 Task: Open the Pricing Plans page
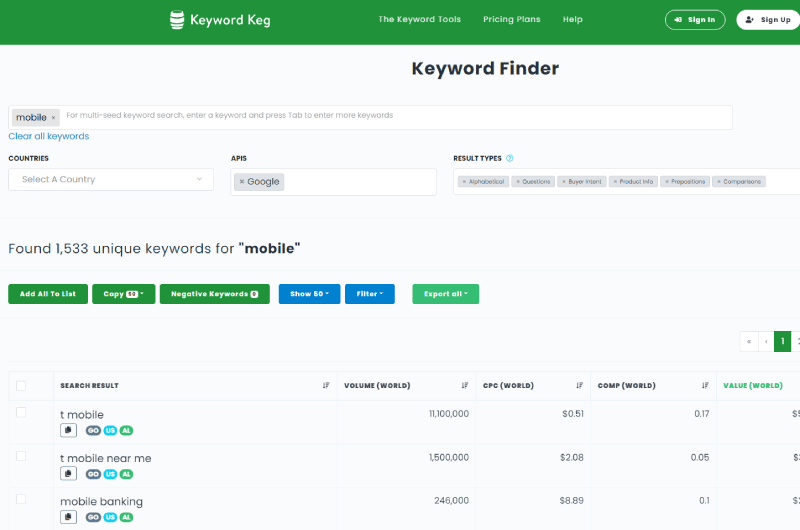click(x=512, y=19)
